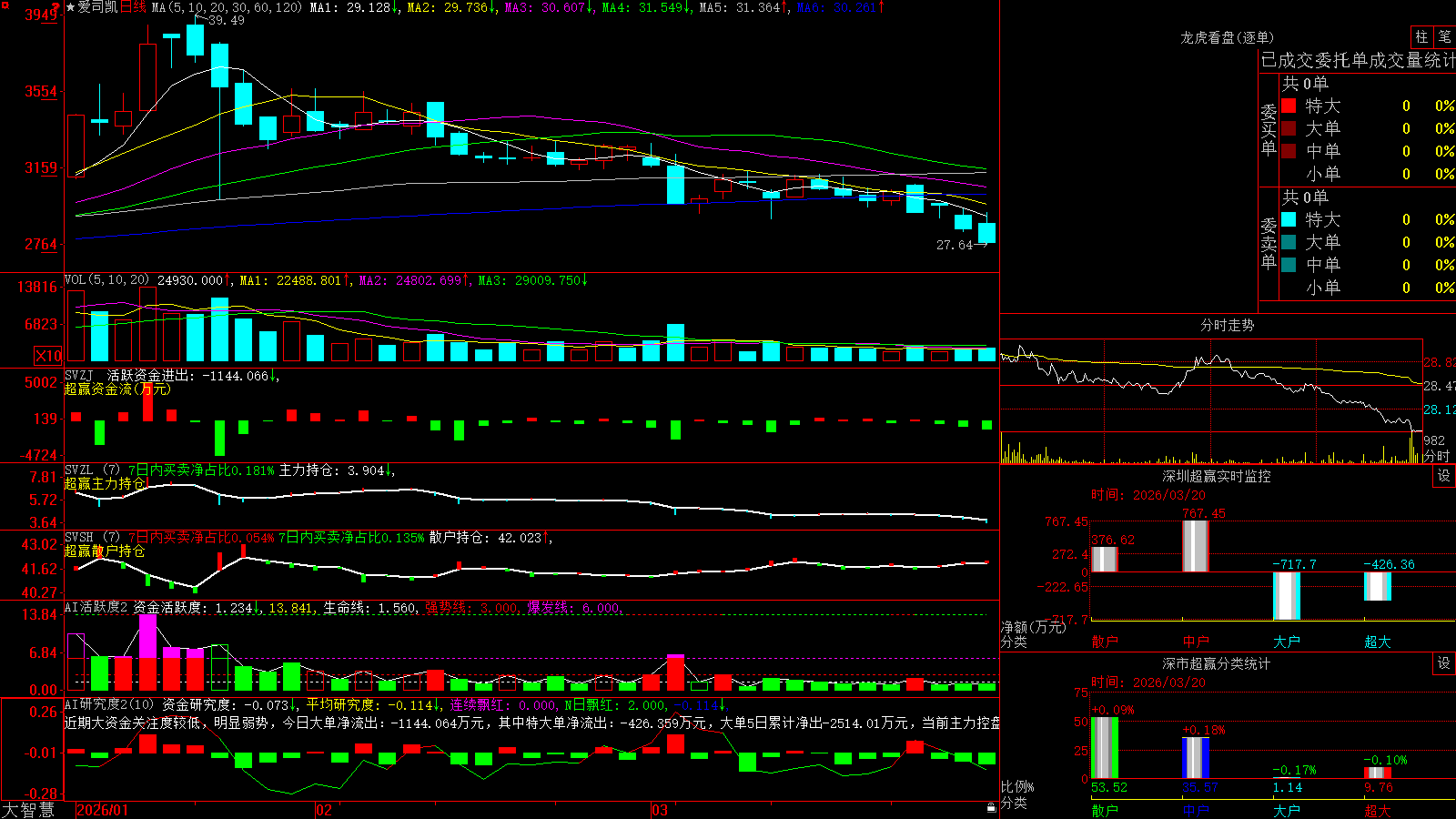
Task: Click 超赢主力持仓 label
Action: [x=105, y=483]
